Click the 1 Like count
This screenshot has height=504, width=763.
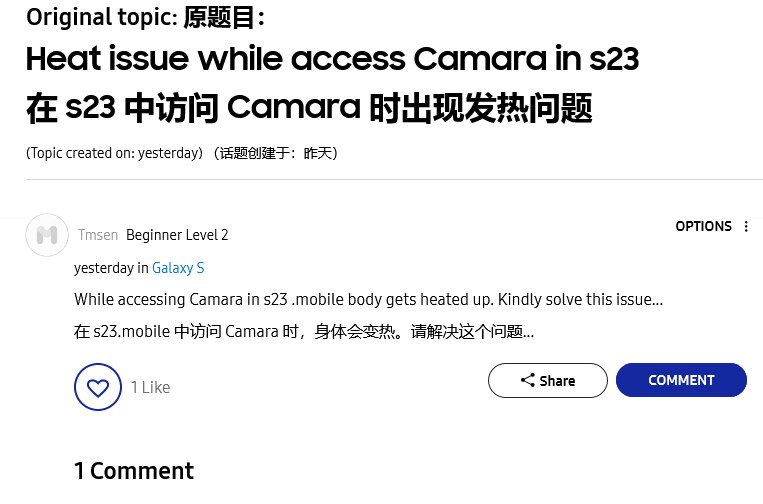[150, 387]
